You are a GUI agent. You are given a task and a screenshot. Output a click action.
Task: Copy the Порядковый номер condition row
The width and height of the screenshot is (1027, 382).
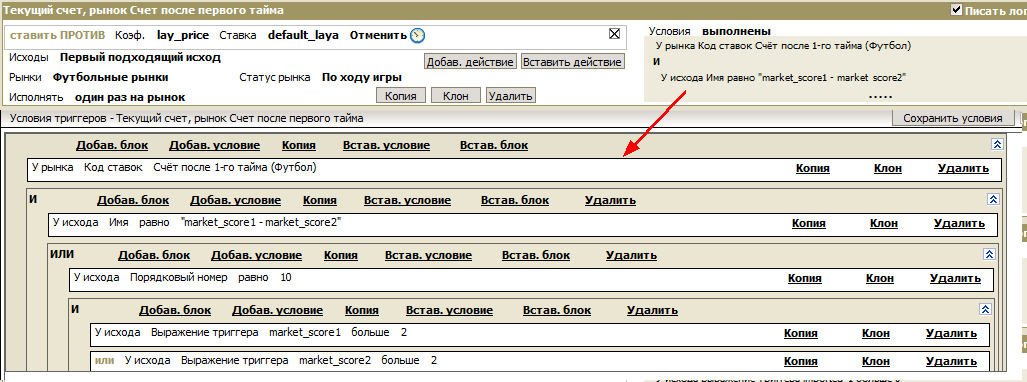pos(805,278)
